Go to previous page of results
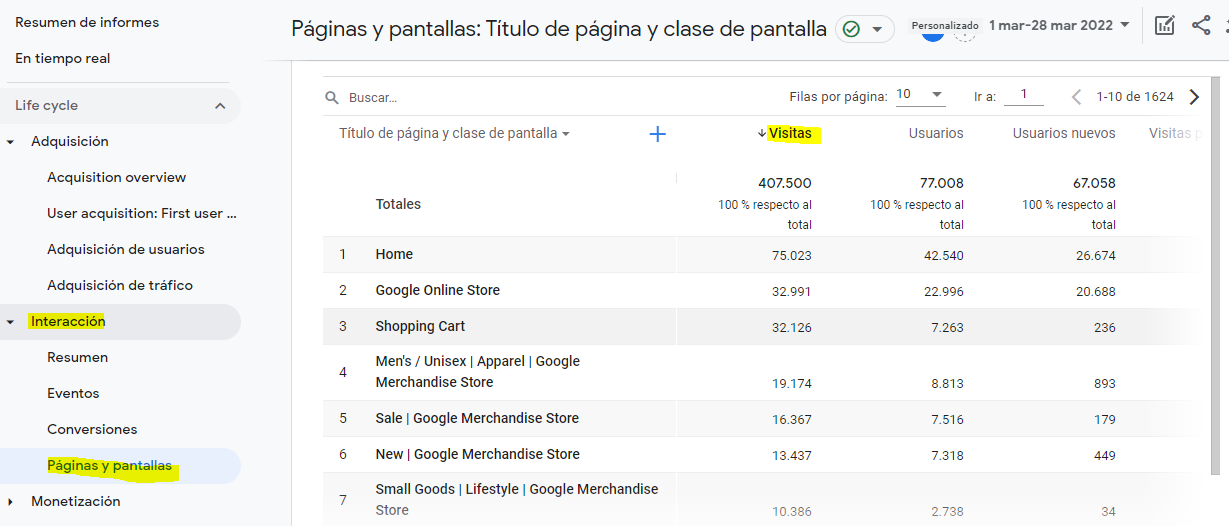Screen dimensions: 1229x526 [x=1076, y=97]
